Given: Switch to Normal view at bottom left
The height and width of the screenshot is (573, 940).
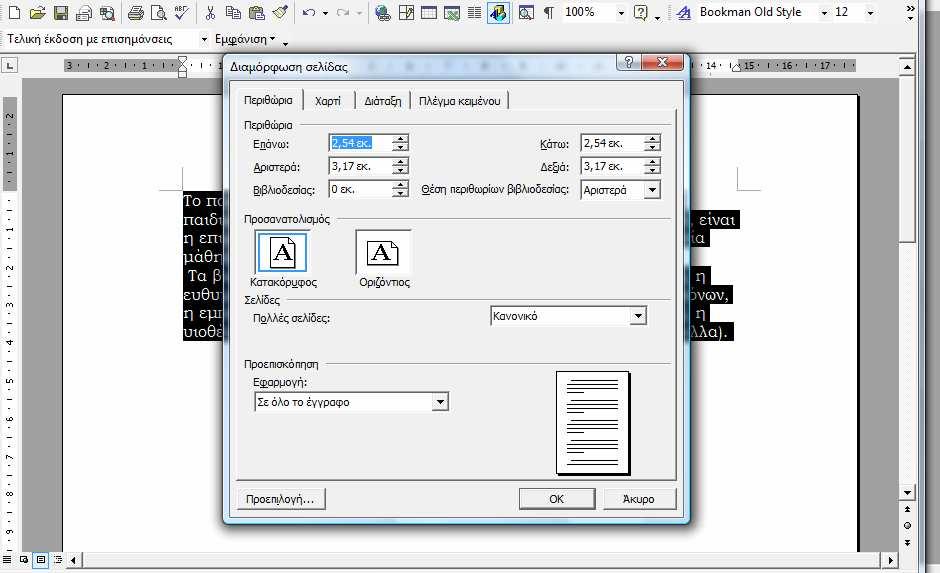Looking at the screenshot, I should (7, 559).
